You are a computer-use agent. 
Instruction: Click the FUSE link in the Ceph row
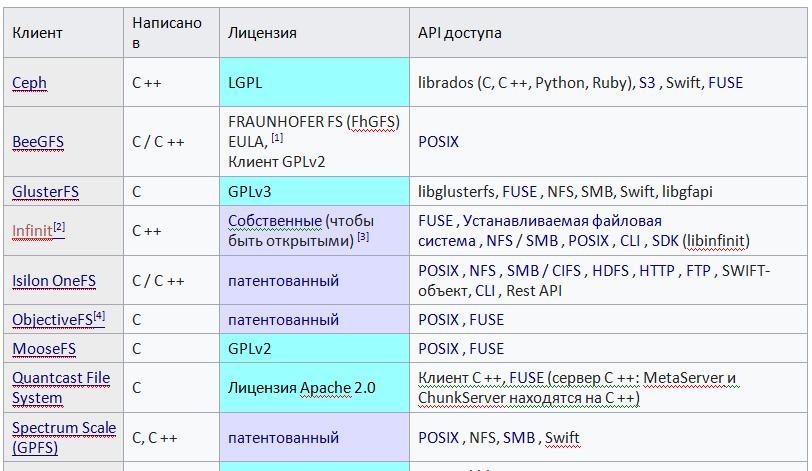(726, 83)
